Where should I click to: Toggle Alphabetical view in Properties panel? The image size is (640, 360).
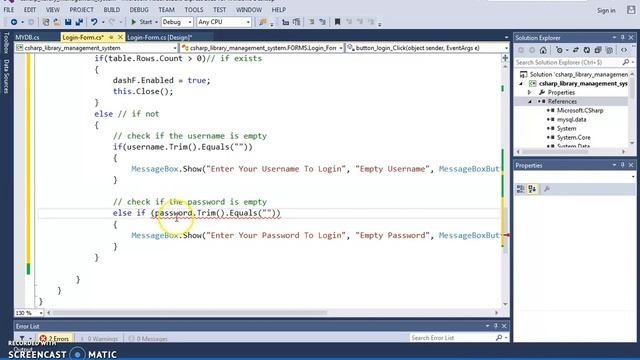coord(532,189)
